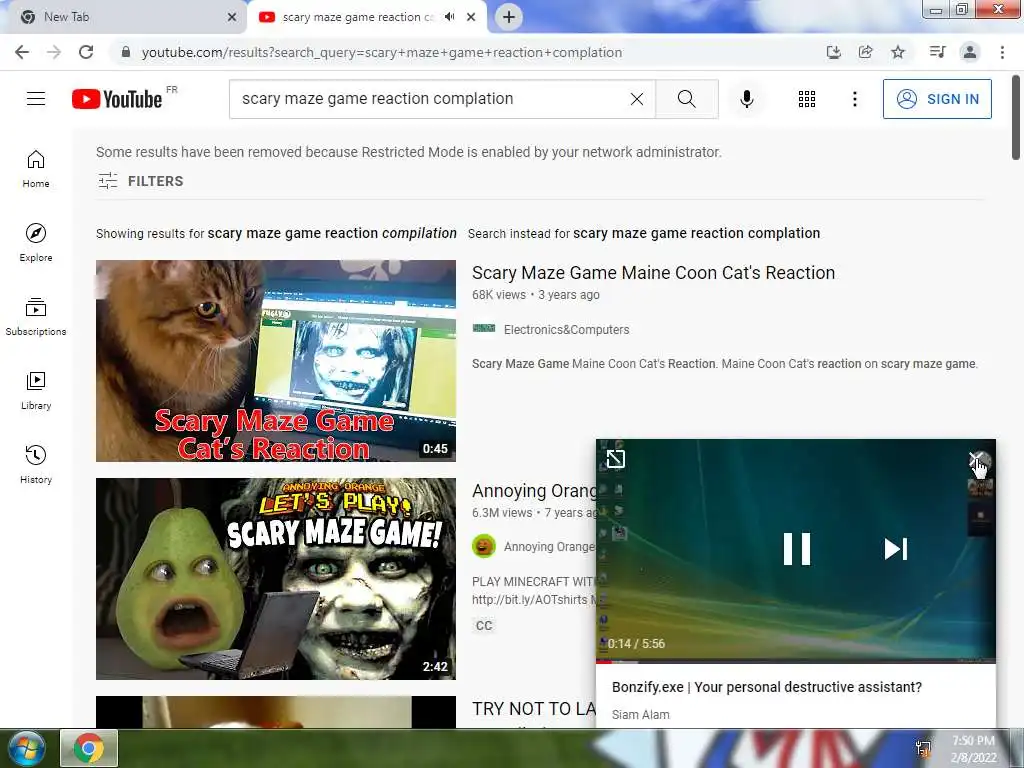Pause the miniplayer video
Image resolution: width=1024 pixels, height=768 pixels.
(x=796, y=549)
